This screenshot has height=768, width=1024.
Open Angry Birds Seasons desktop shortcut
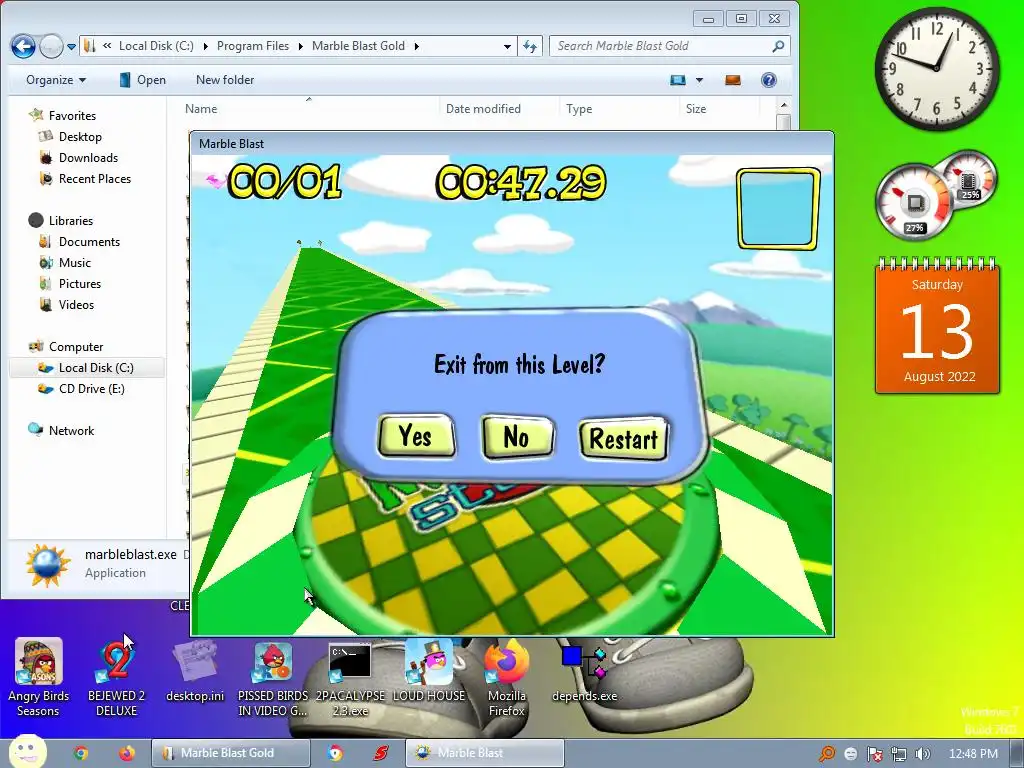point(39,677)
